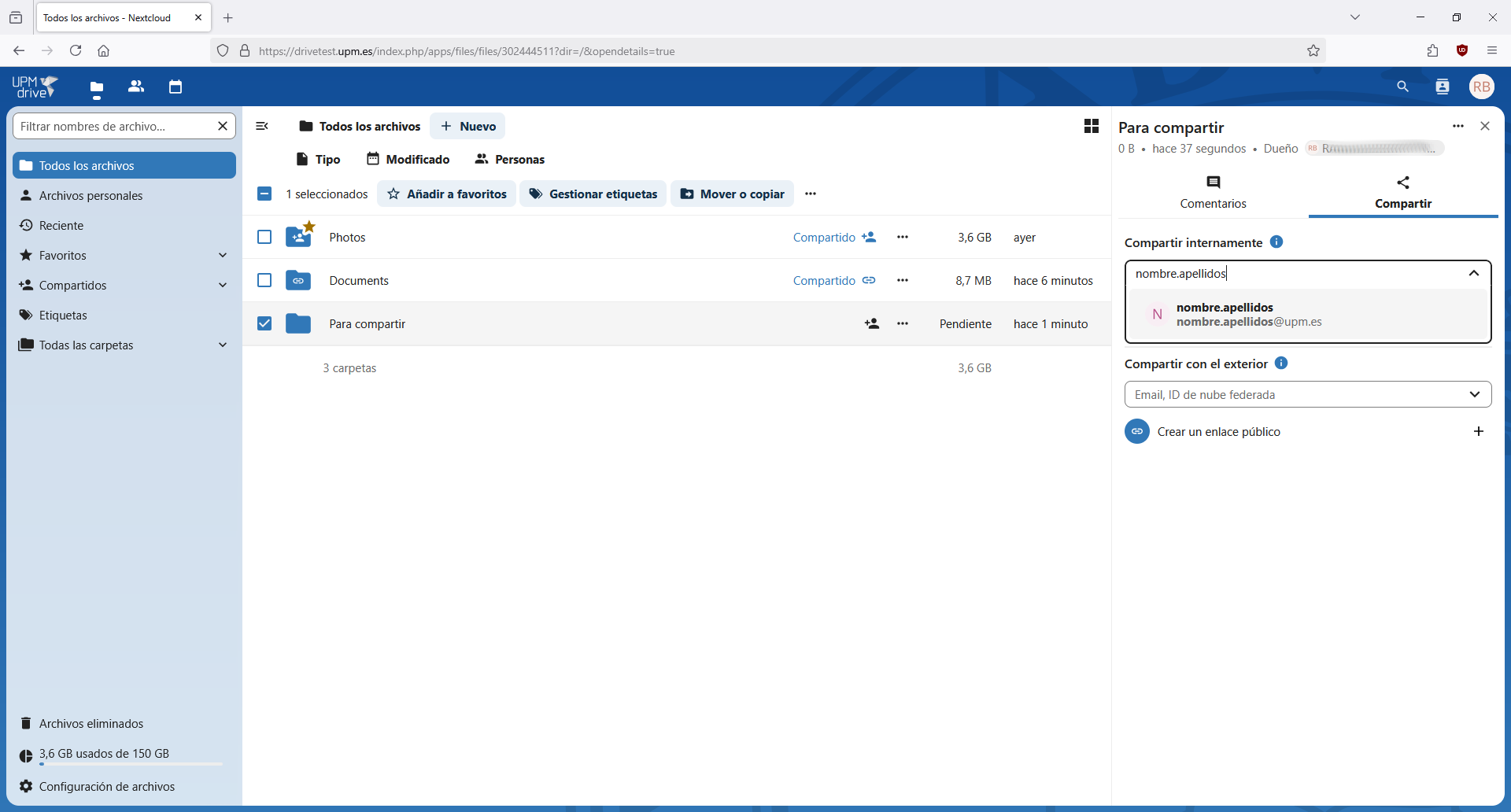
Task: Click the Documents shared link icon
Action: (869, 280)
